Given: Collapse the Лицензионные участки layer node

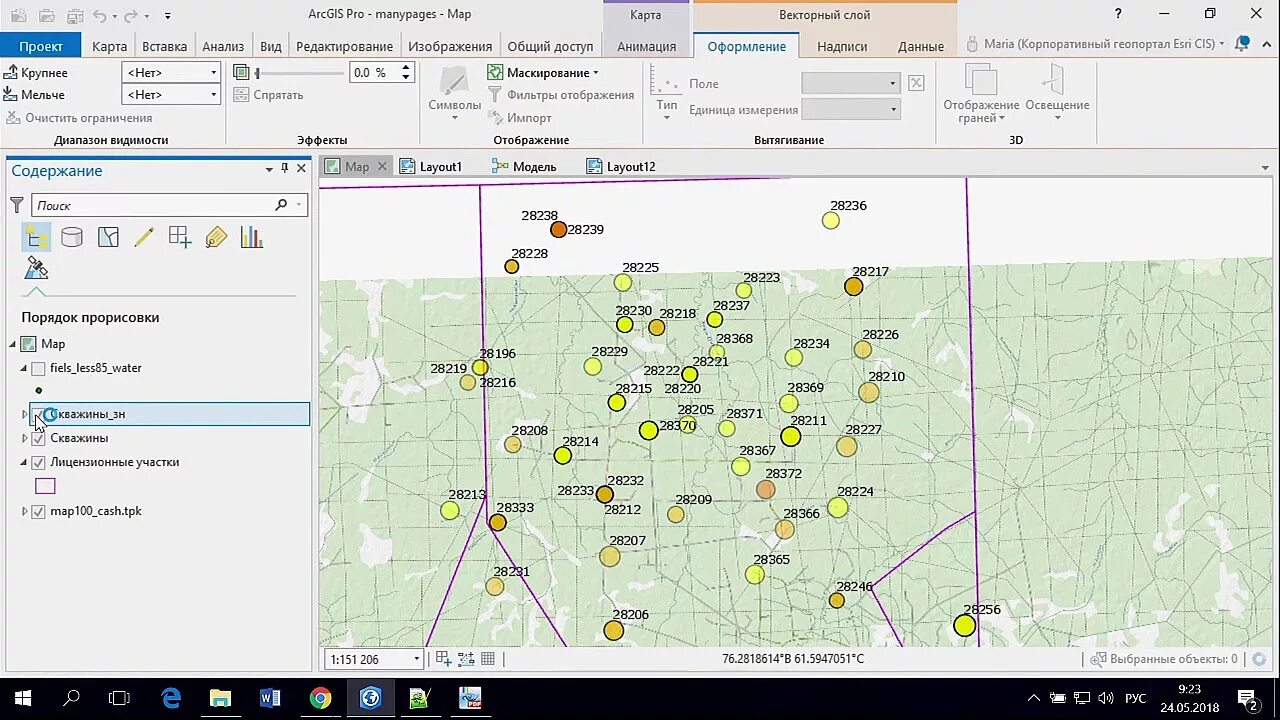Looking at the screenshot, I should tap(24, 462).
